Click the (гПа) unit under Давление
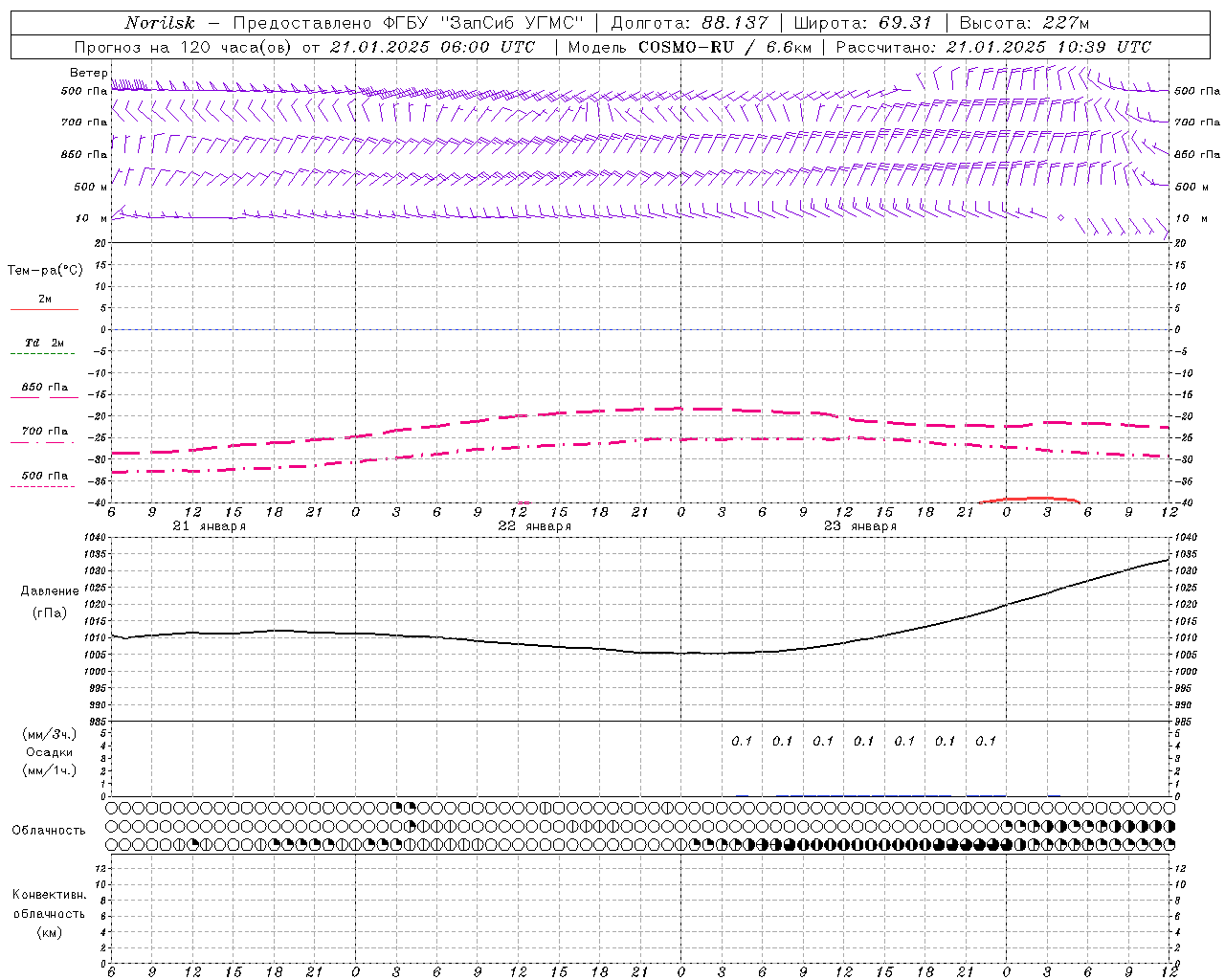 pyautogui.click(x=49, y=612)
